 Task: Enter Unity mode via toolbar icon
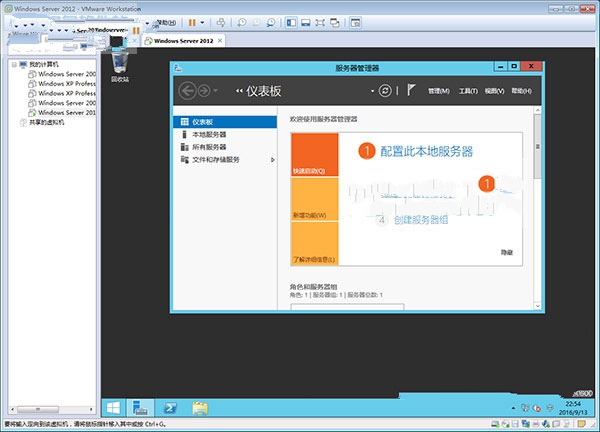pos(335,23)
